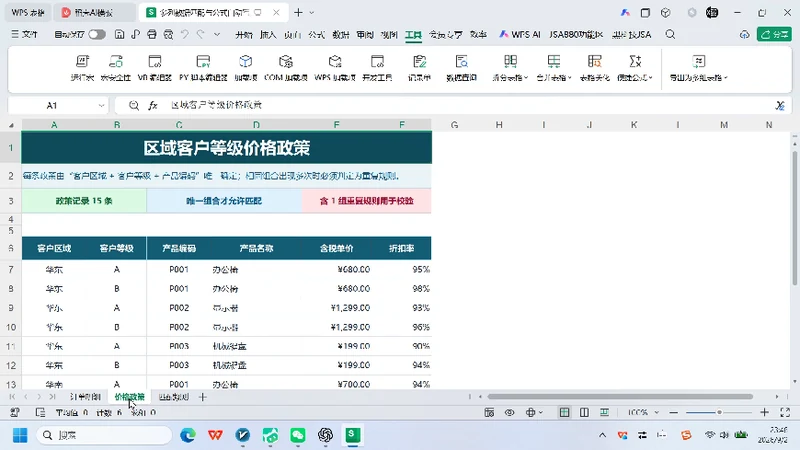Switch to page layout view icon

pyautogui.click(x=584, y=412)
